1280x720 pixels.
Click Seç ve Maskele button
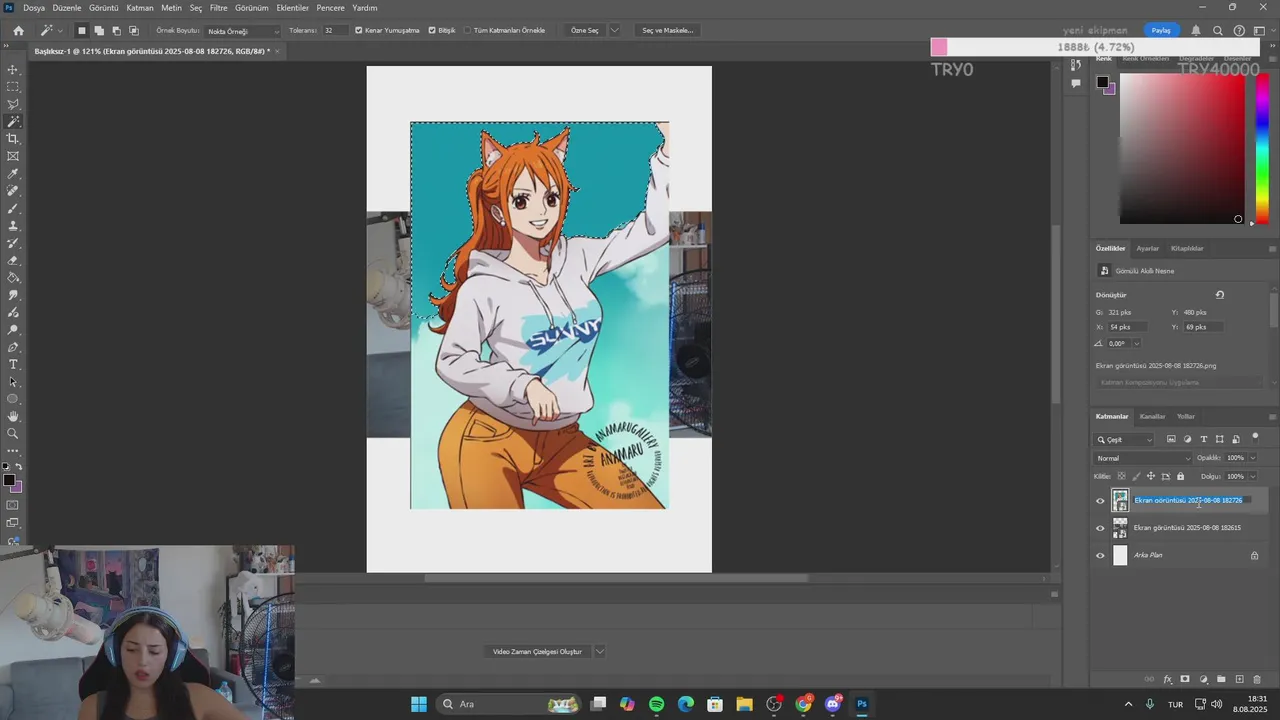point(667,30)
